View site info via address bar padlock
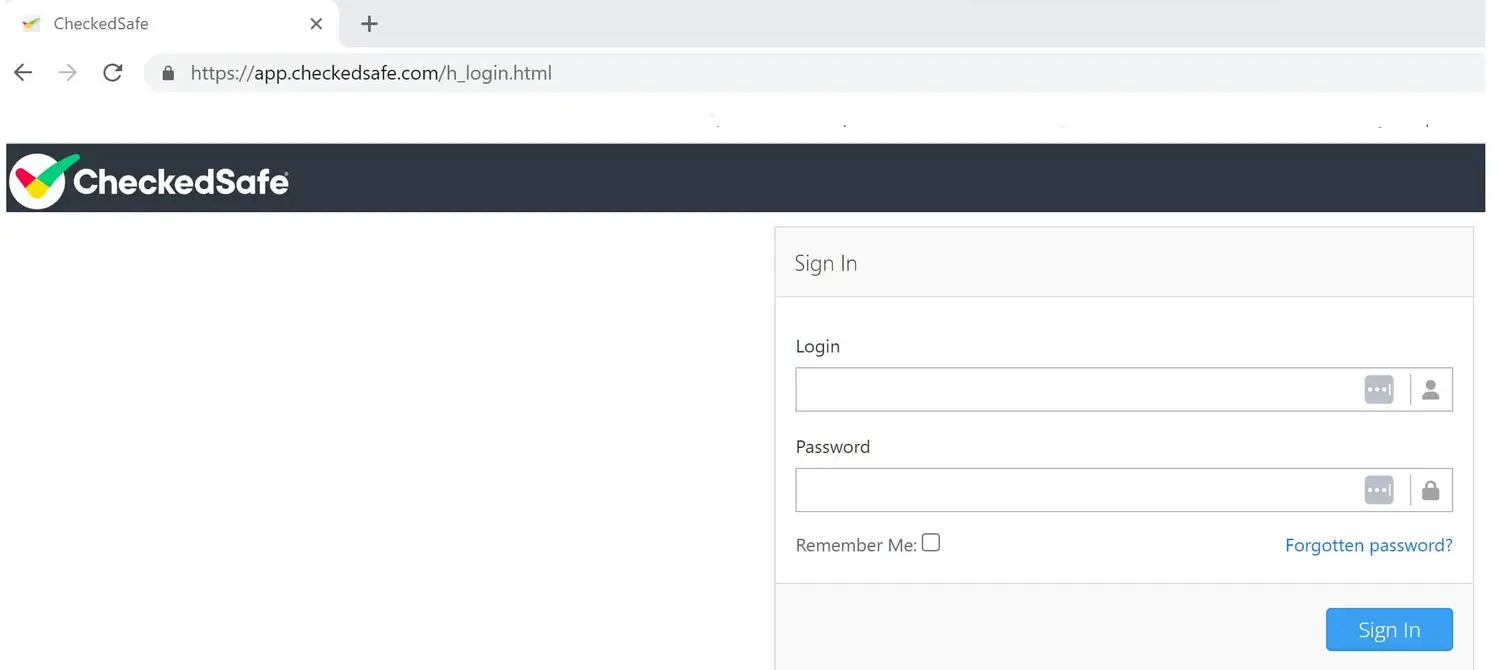The width and height of the screenshot is (1500, 670). (168, 73)
